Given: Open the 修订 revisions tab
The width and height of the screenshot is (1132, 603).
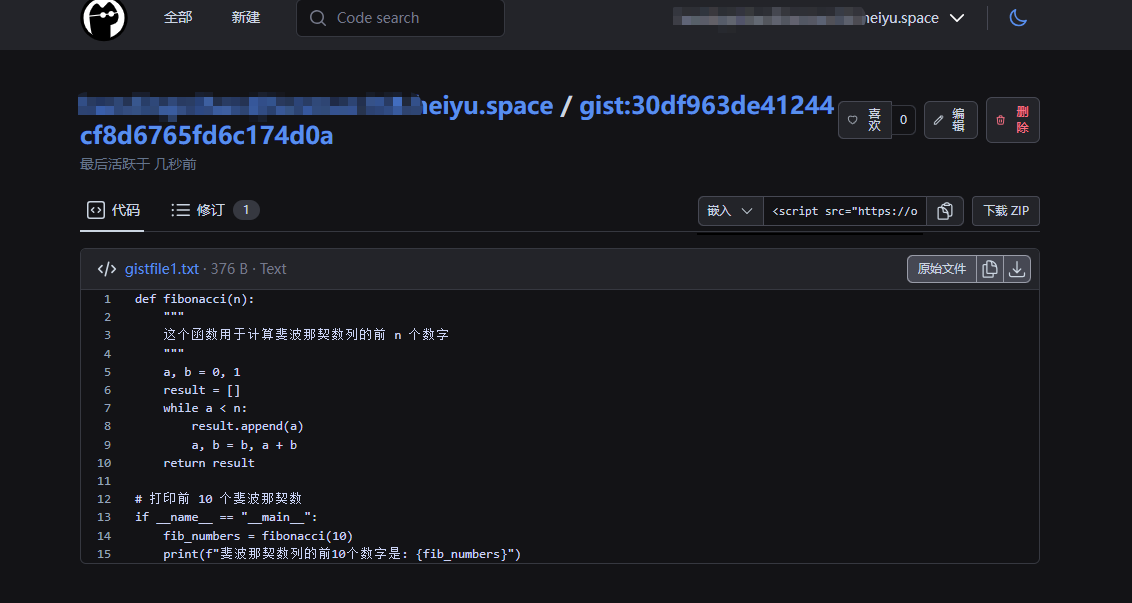Looking at the screenshot, I should pos(214,210).
